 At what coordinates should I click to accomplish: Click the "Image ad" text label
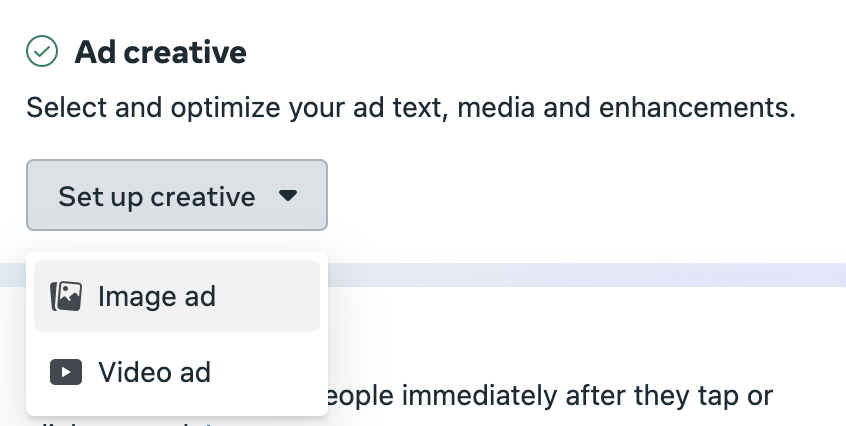pyautogui.click(x=156, y=296)
